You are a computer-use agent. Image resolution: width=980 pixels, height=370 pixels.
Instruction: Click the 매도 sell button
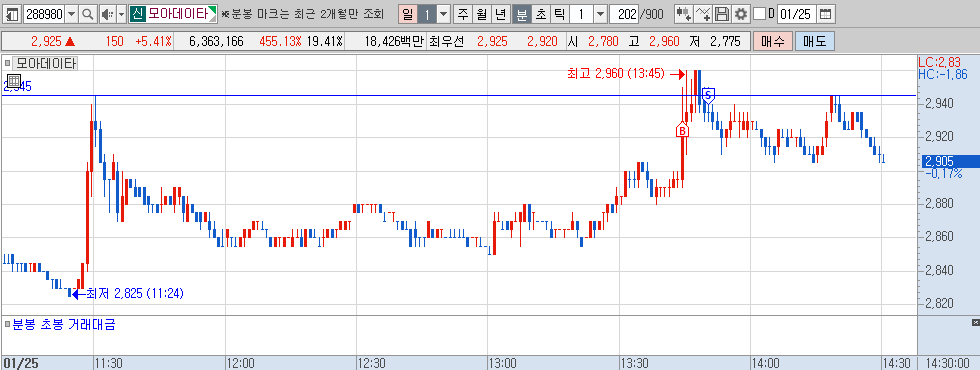point(814,42)
